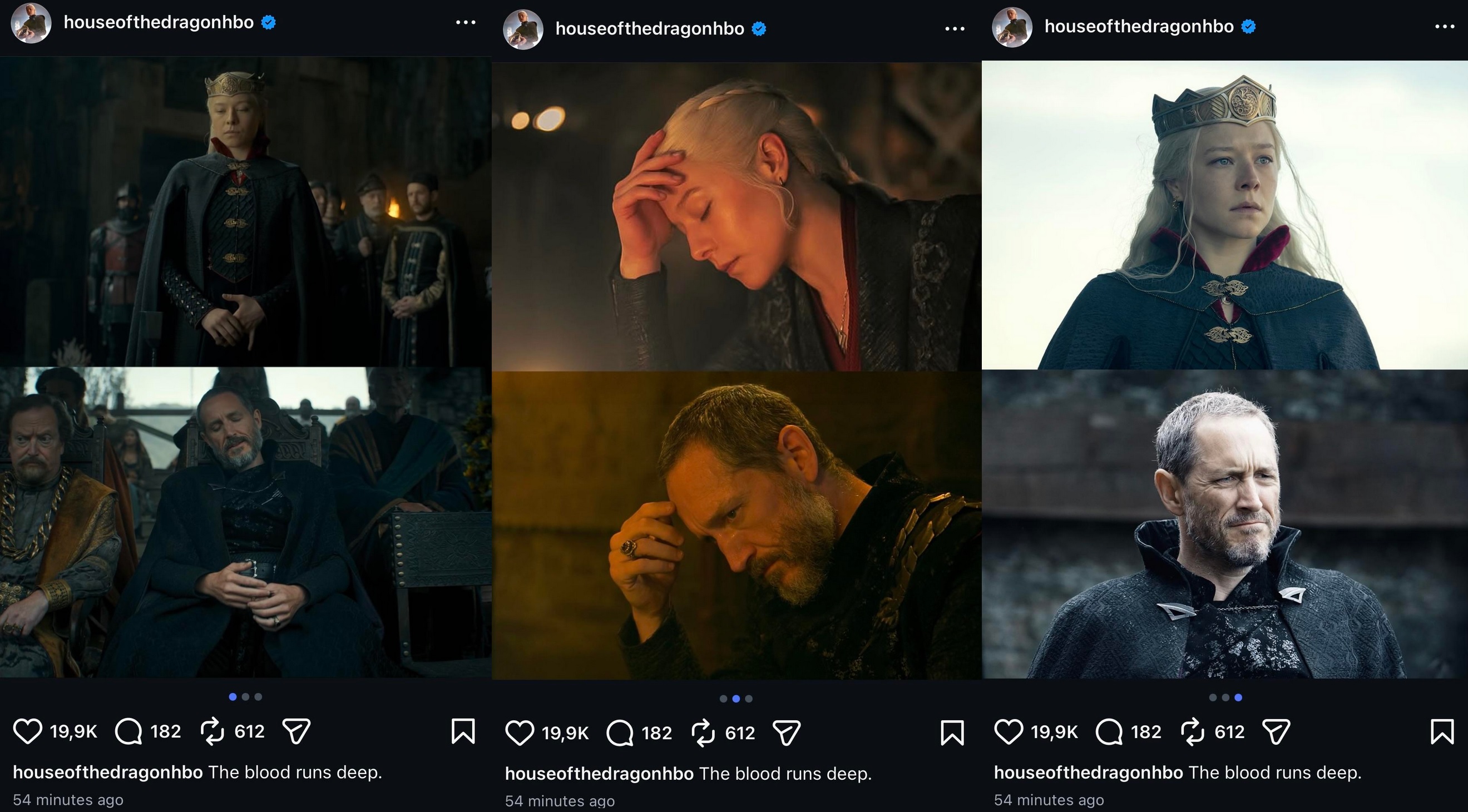Jump to the third carousel dot on middle post
Screen dimensions: 1468x812
pyautogui.click(x=749, y=699)
